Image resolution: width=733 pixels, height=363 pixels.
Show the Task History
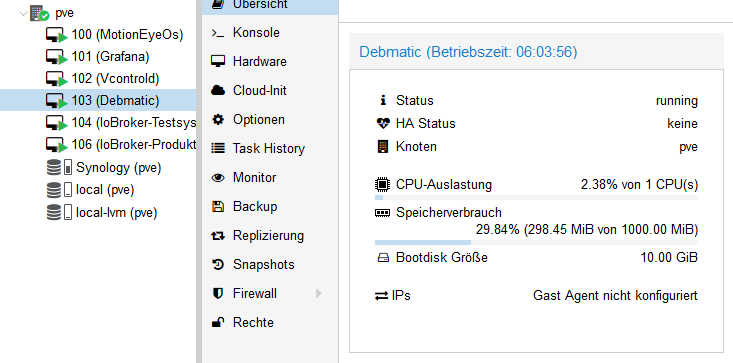pos(270,149)
